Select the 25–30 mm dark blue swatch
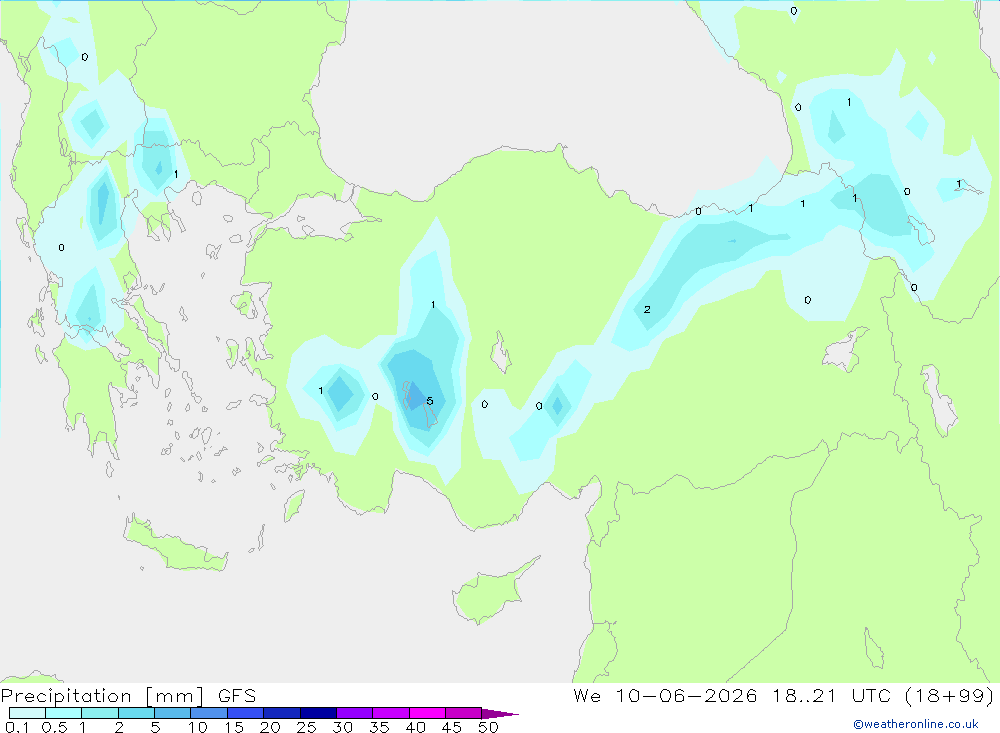The height and width of the screenshot is (733, 1000). 318,713
